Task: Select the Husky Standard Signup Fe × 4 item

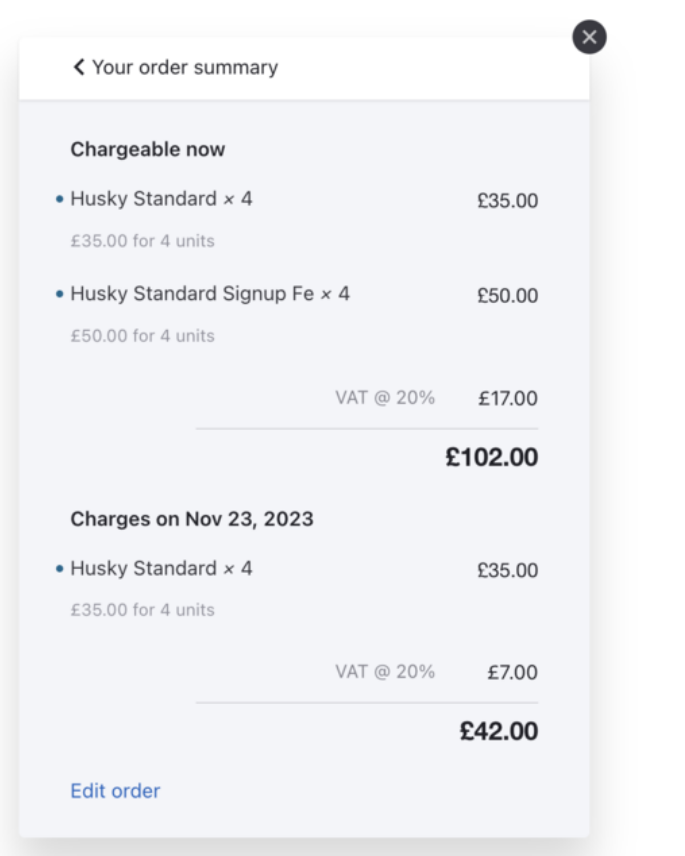Action: tap(210, 294)
